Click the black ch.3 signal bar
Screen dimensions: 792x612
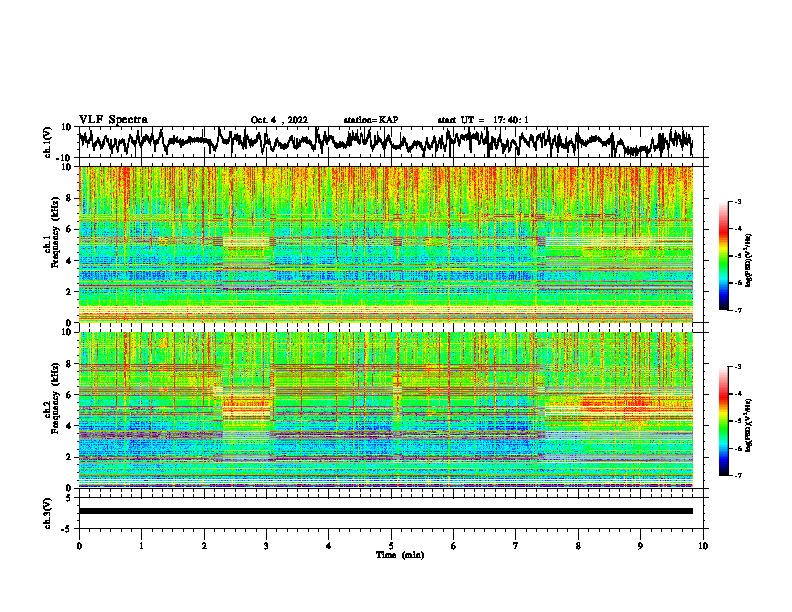click(386, 511)
